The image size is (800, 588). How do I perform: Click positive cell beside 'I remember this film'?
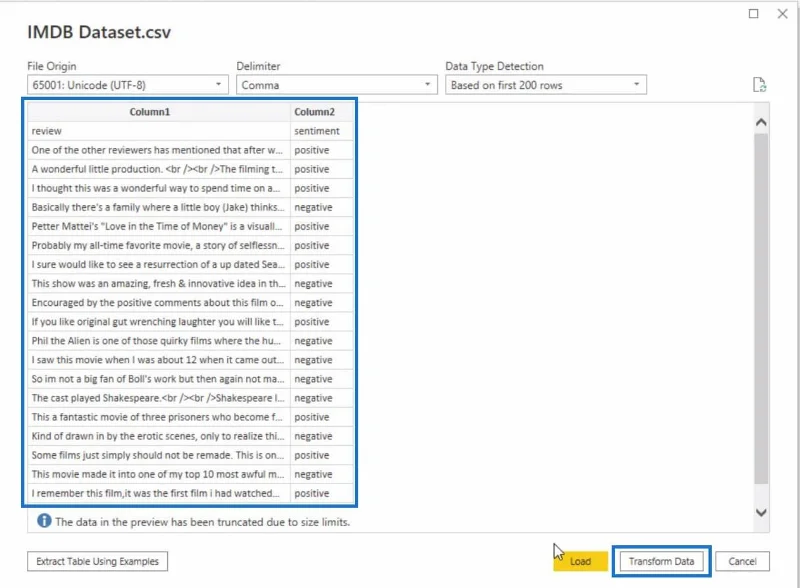coord(322,493)
